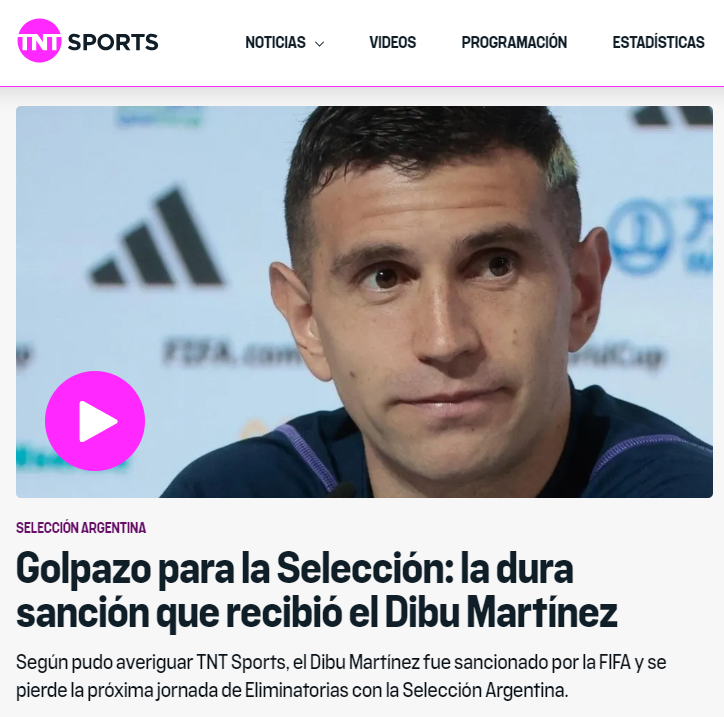Open the headline 'Golpazo para la Selección'
724x717 pixels.
(295, 569)
